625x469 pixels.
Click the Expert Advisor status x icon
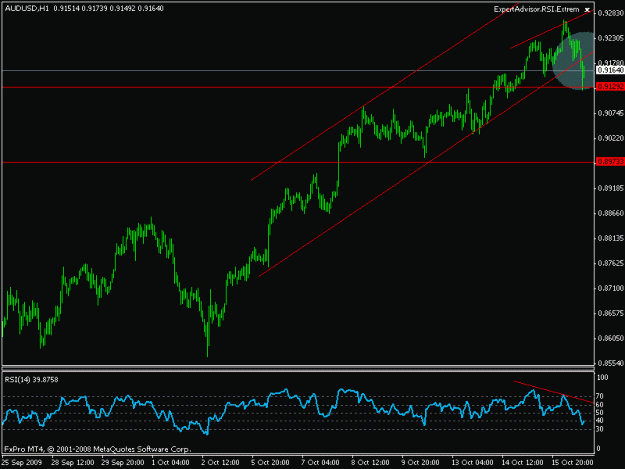point(587,10)
